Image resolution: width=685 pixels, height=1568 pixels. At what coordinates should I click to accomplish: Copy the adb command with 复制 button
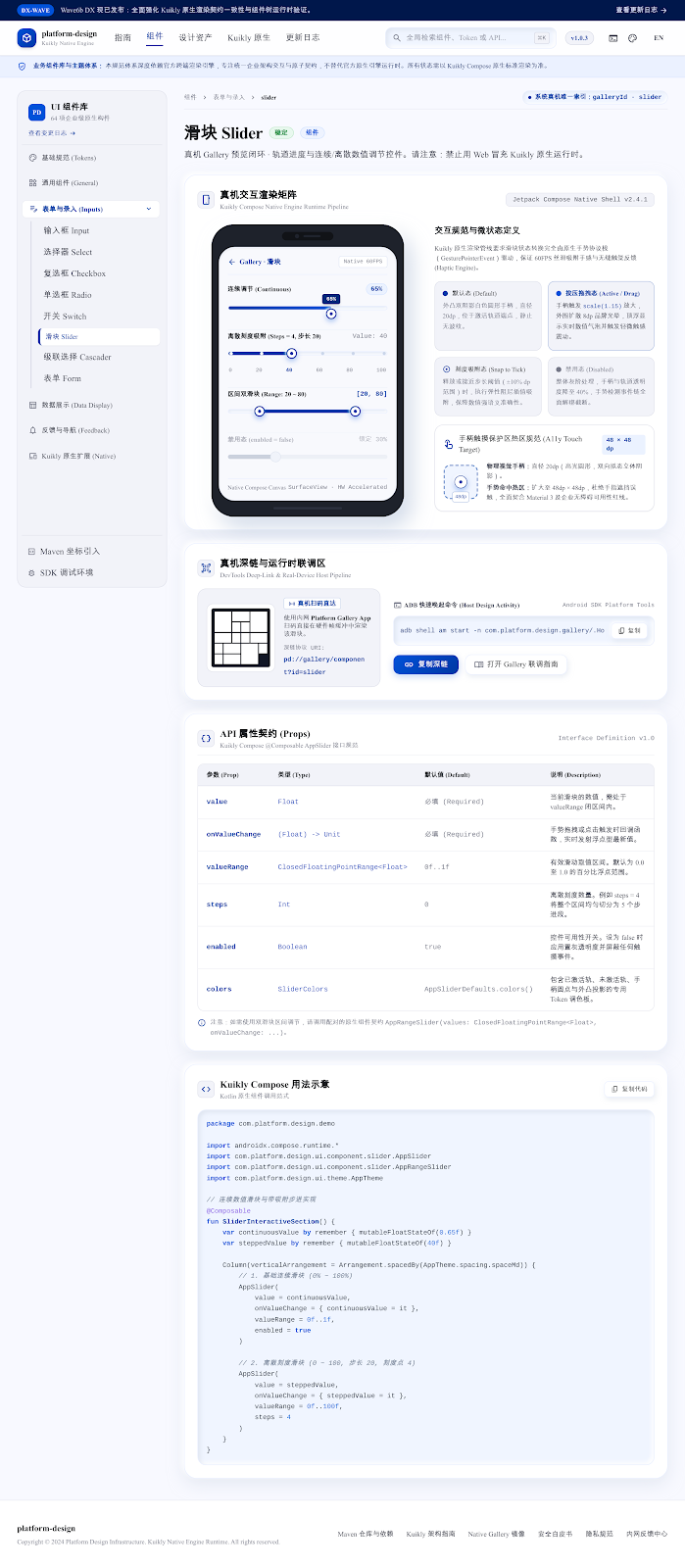[629, 630]
